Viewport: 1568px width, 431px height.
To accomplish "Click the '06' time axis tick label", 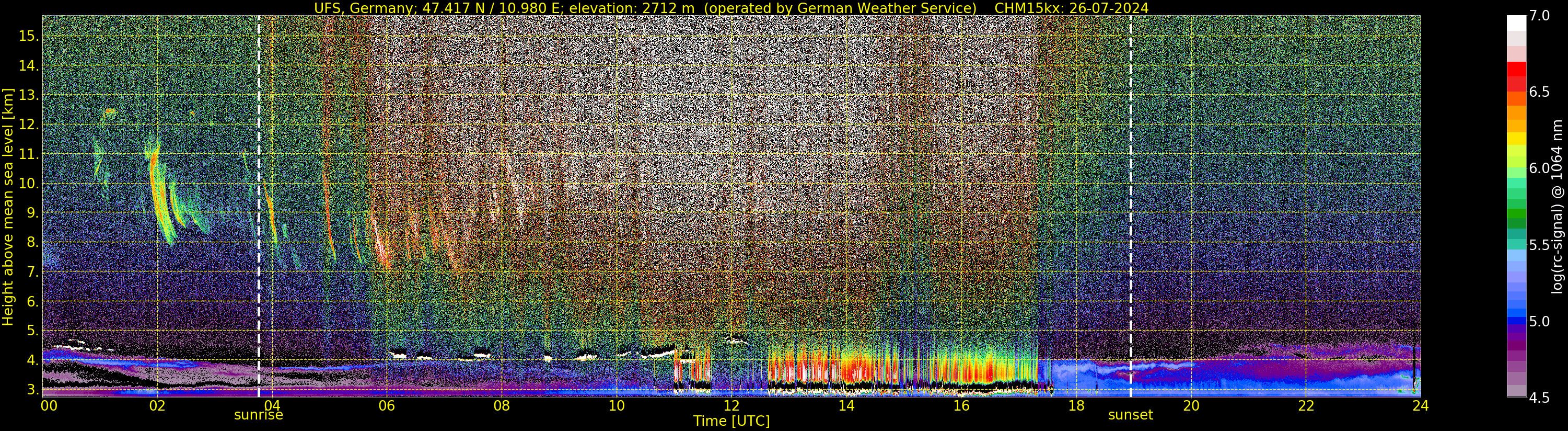I will click(387, 405).
